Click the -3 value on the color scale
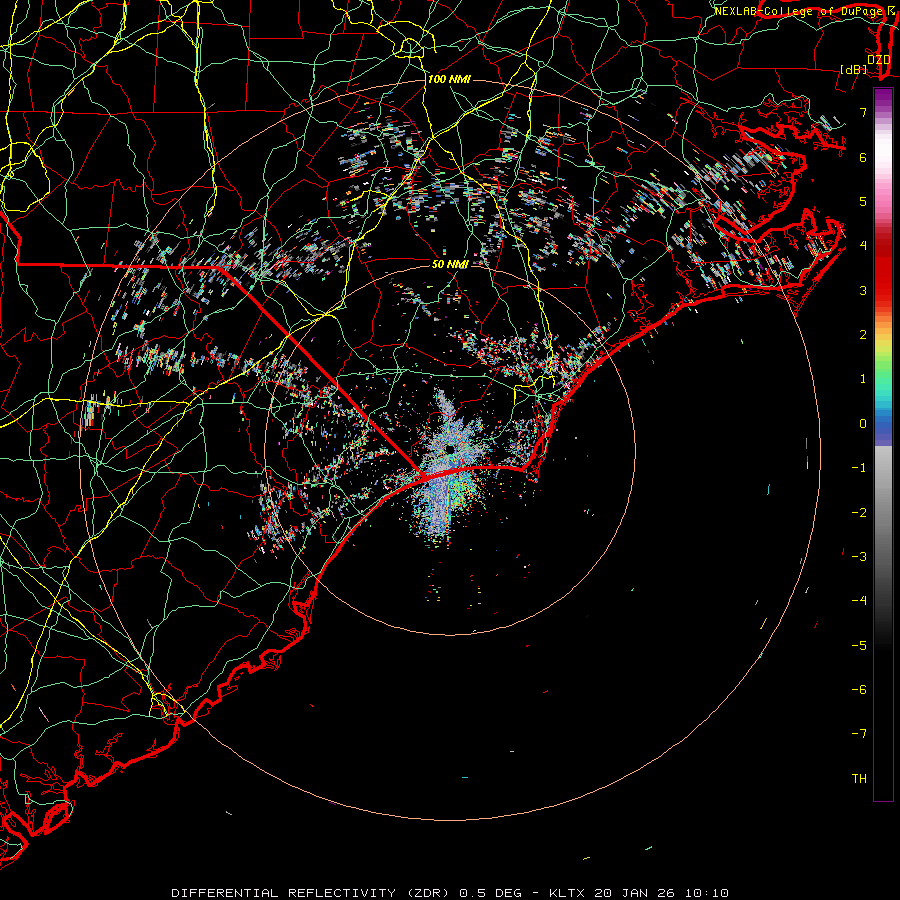 859,556
